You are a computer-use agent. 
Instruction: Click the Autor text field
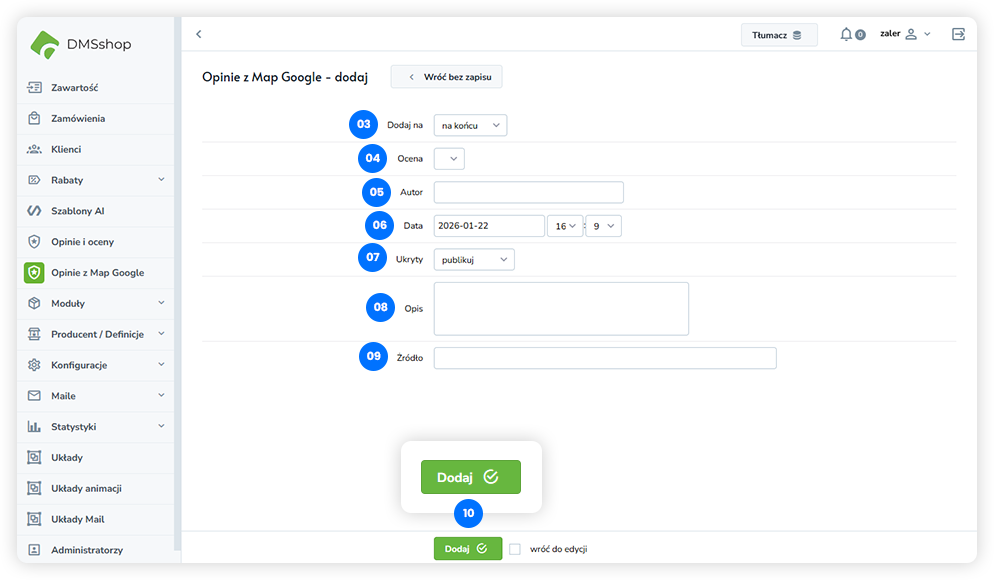[x=528, y=192]
